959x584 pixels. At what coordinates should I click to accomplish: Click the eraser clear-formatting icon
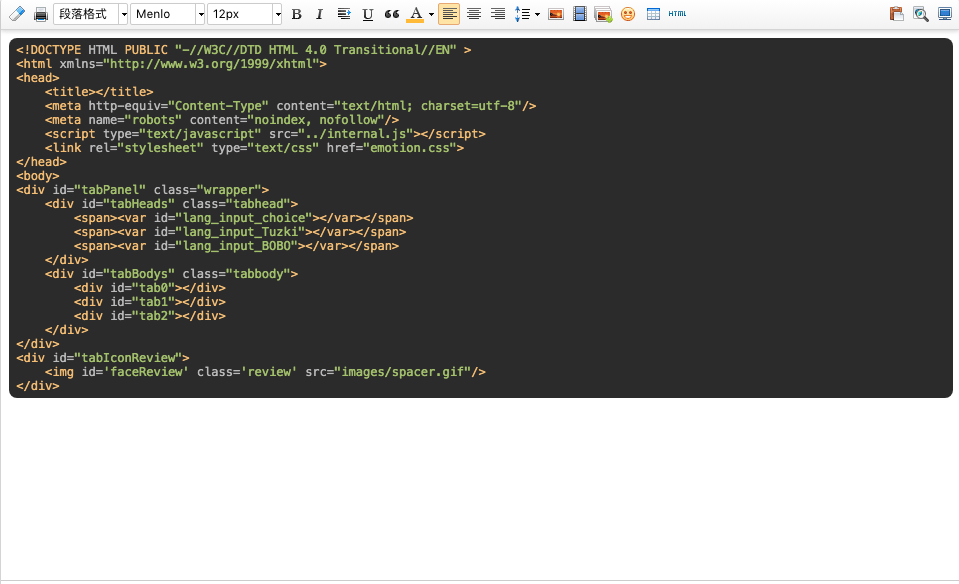coord(17,13)
